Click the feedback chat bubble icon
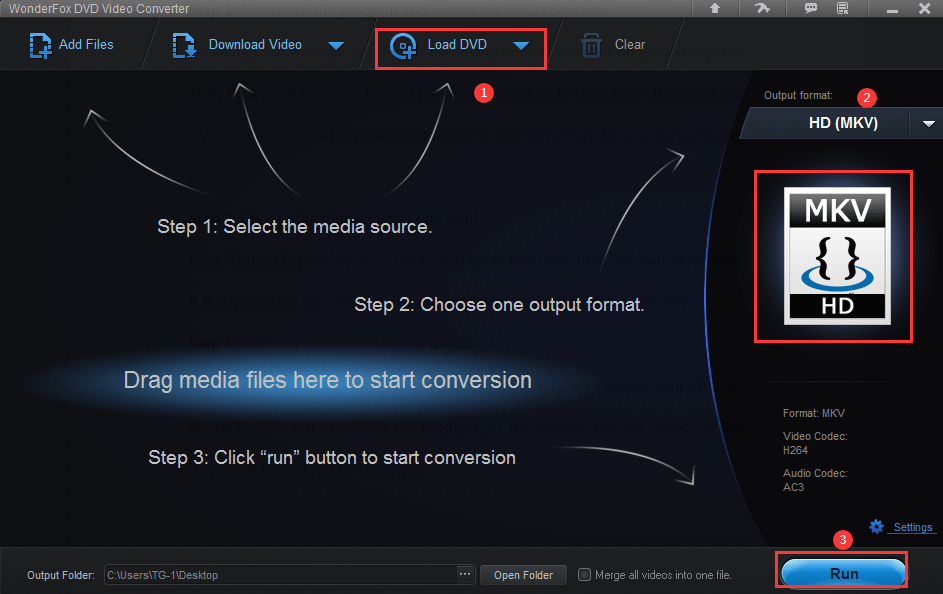This screenshot has height=594, width=943. point(812,8)
